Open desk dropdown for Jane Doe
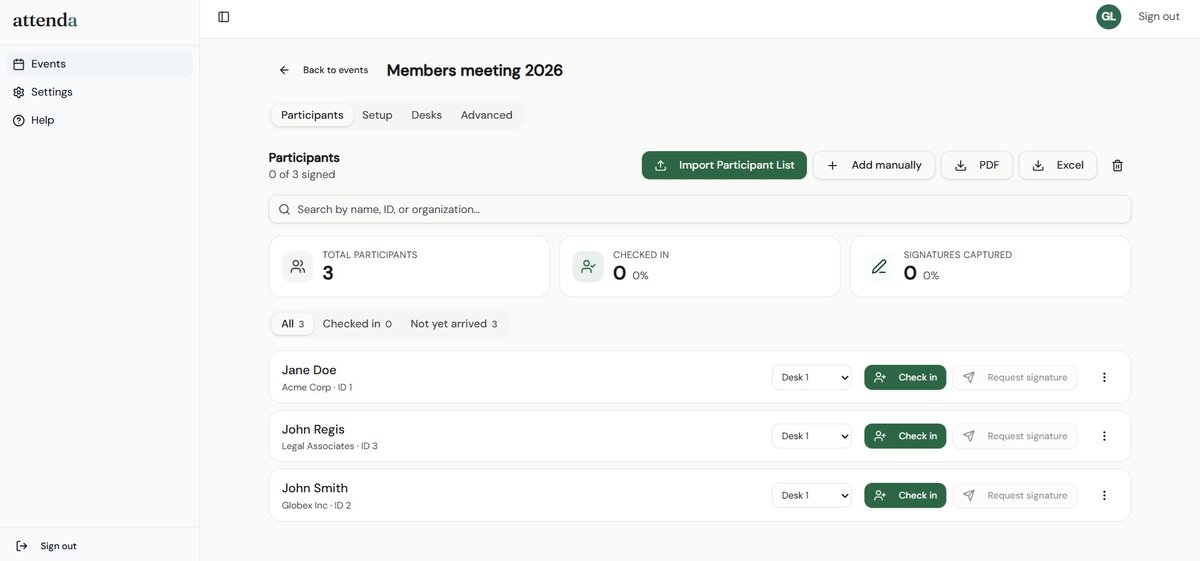 (x=812, y=377)
